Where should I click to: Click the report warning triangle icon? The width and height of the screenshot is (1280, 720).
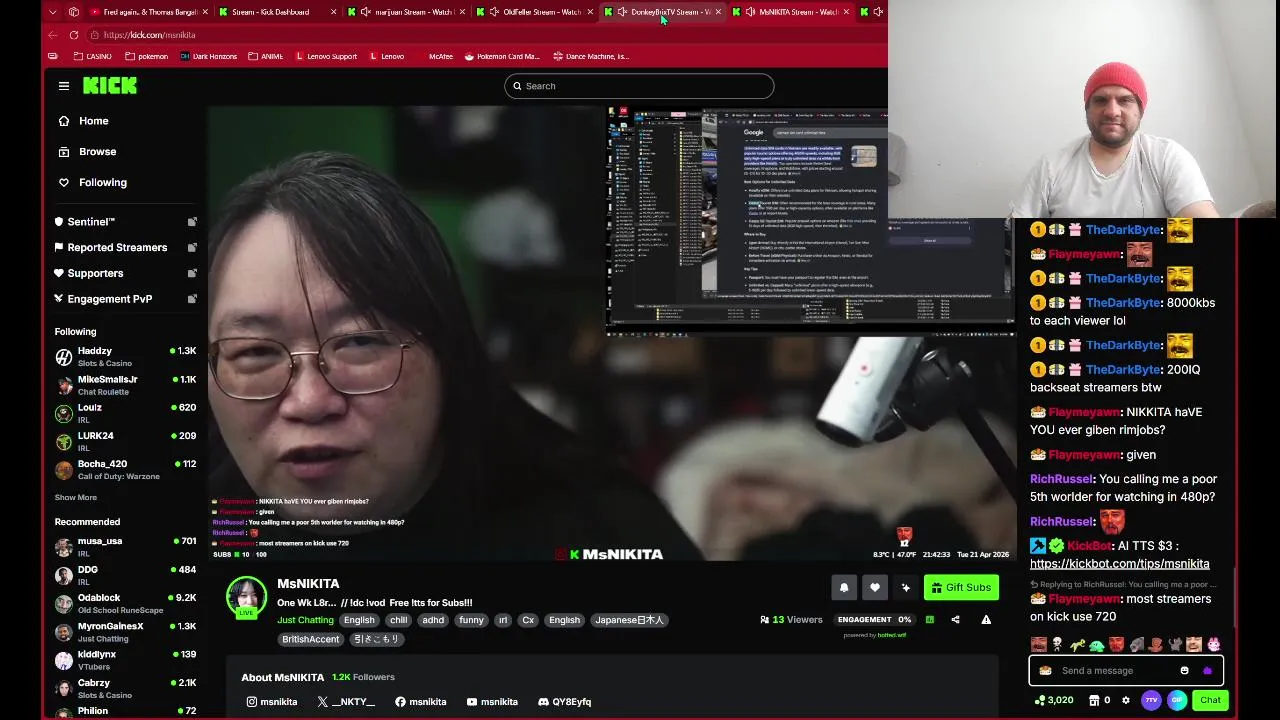tap(986, 620)
